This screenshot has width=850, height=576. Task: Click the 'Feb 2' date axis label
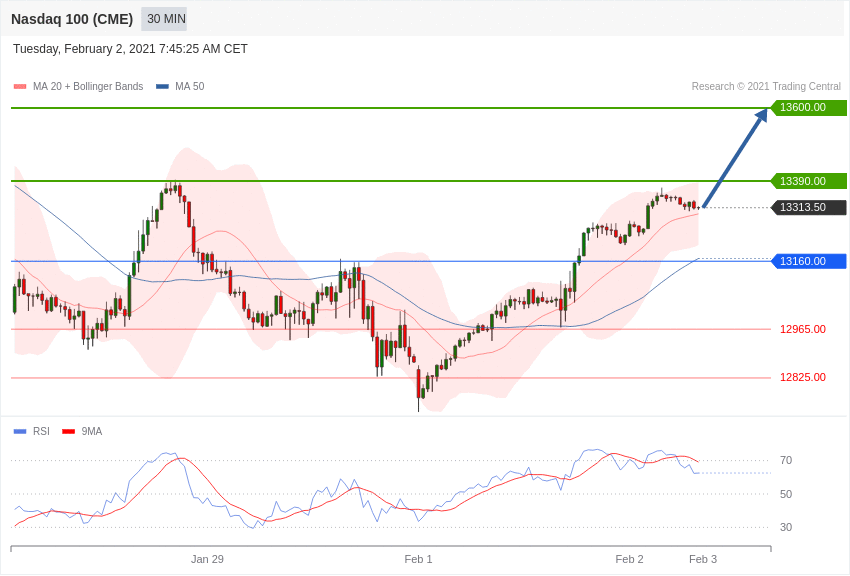tap(629, 559)
